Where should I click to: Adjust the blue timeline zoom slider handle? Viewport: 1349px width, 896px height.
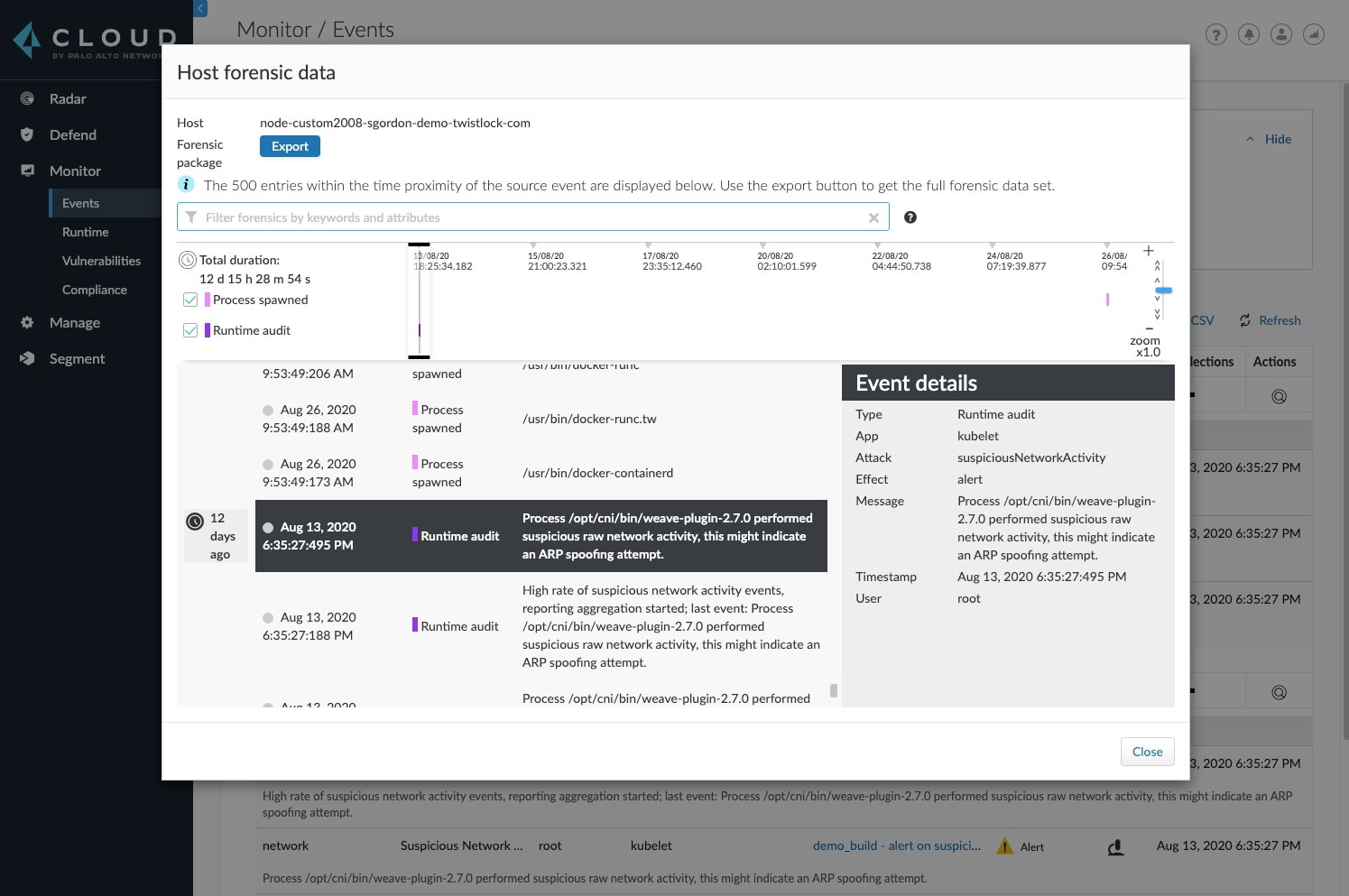click(x=1164, y=291)
